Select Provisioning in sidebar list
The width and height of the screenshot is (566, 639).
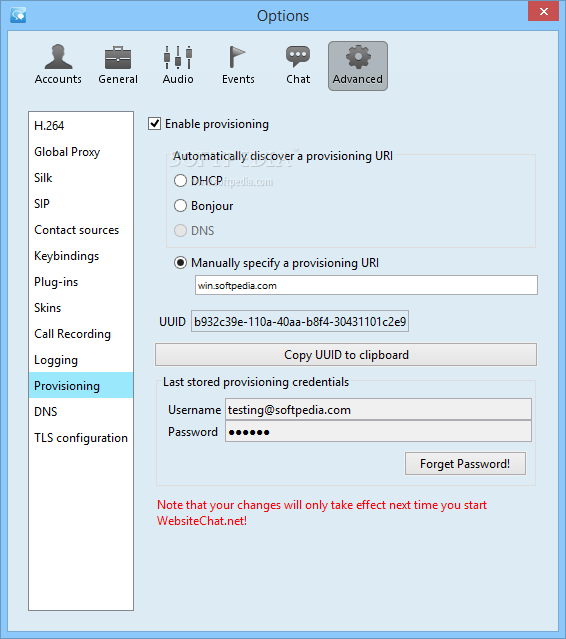pos(81,385)
